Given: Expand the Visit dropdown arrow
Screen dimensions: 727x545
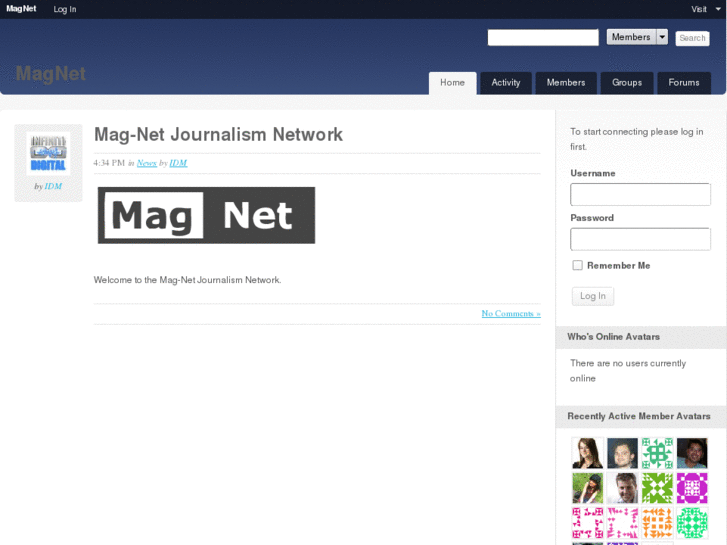Looking at the screenshot, I should click(718, 9).
